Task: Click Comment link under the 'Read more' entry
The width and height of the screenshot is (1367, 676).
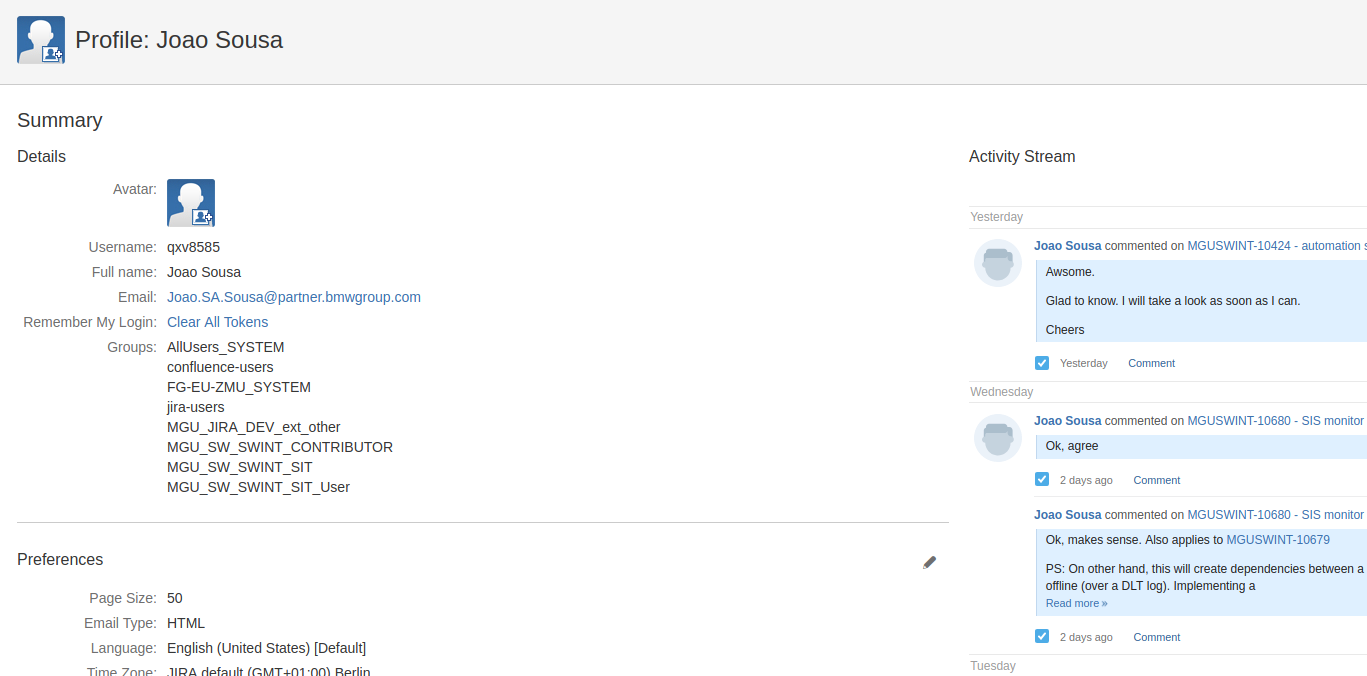Action: coord(1156,637)
